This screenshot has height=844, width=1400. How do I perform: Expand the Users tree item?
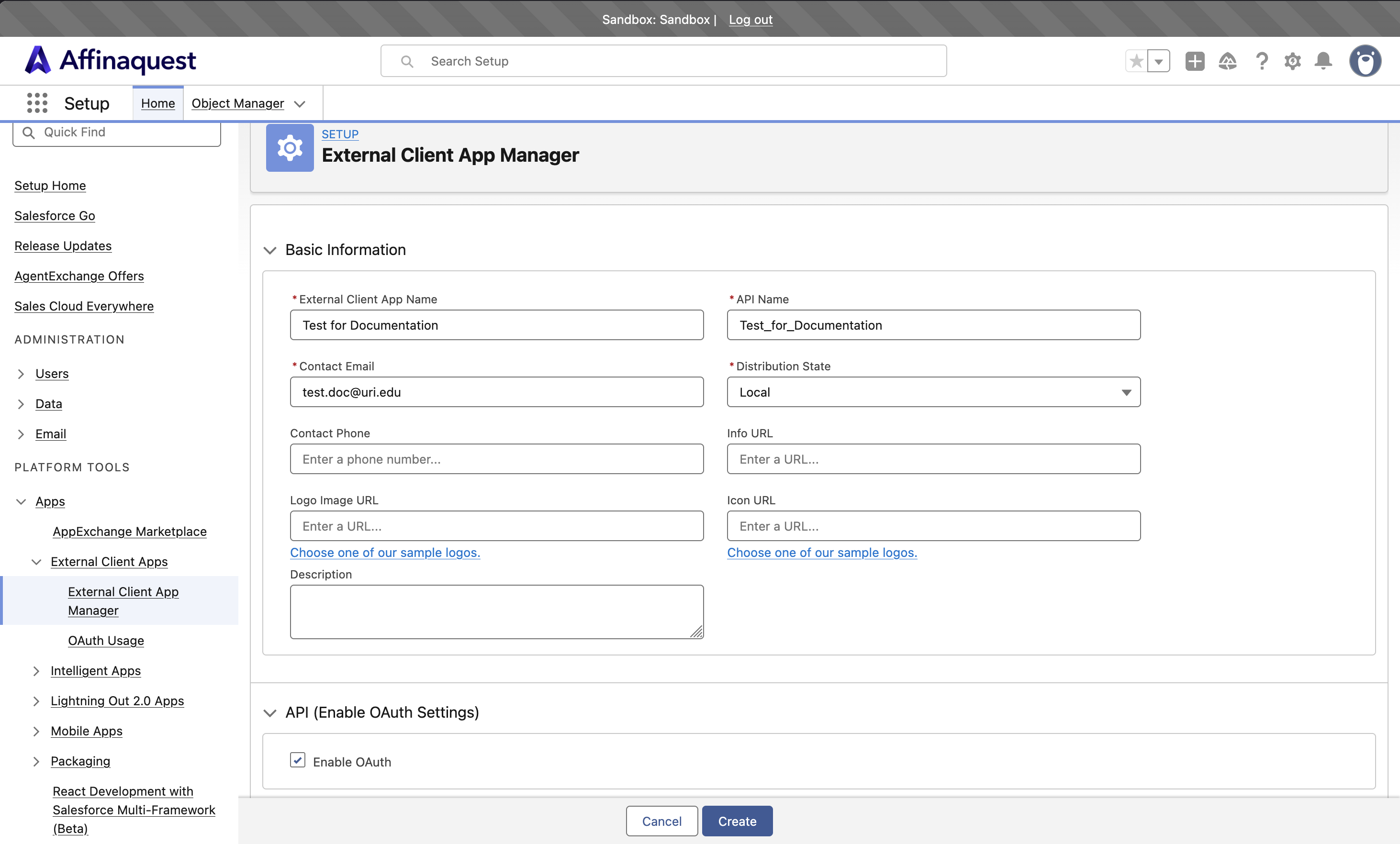click(x=21, y=374)
